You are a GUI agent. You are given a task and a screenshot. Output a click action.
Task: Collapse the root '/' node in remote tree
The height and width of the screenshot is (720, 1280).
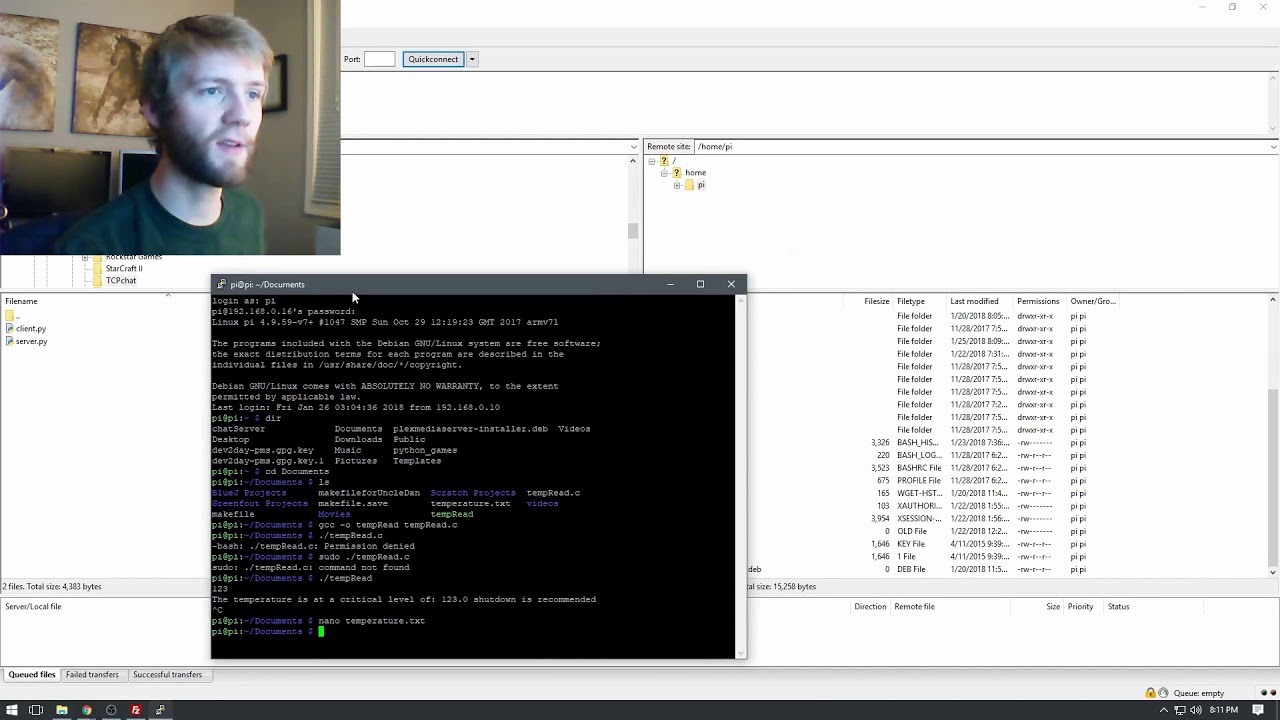click(x=651, y=160)
